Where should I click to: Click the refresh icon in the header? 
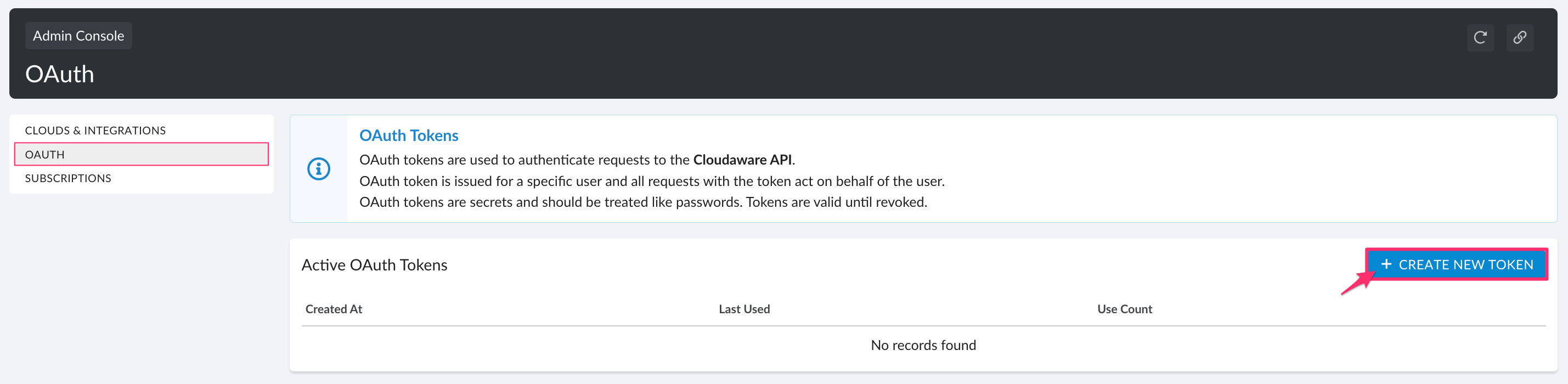1480,38
